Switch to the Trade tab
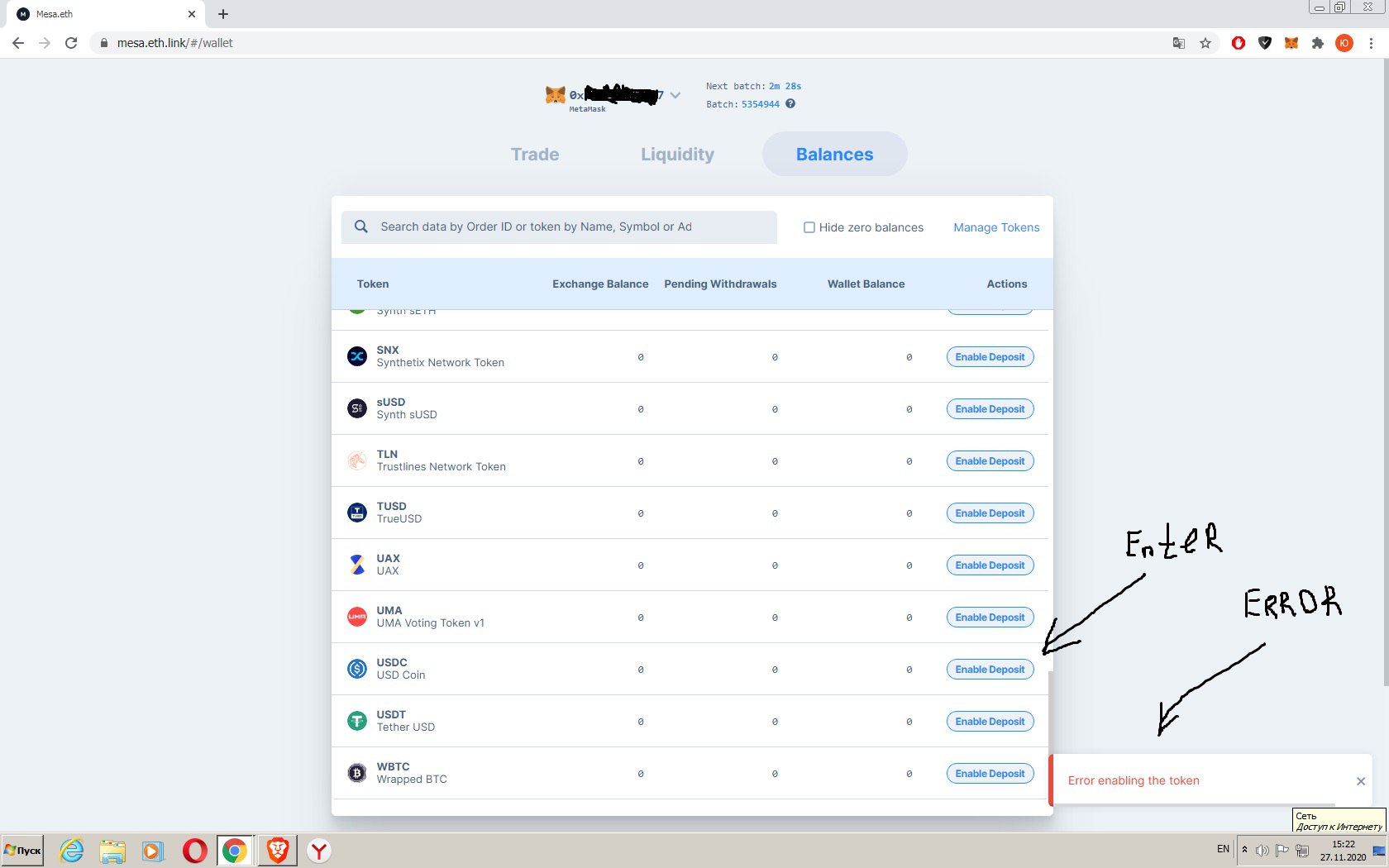 click(535, 154)
